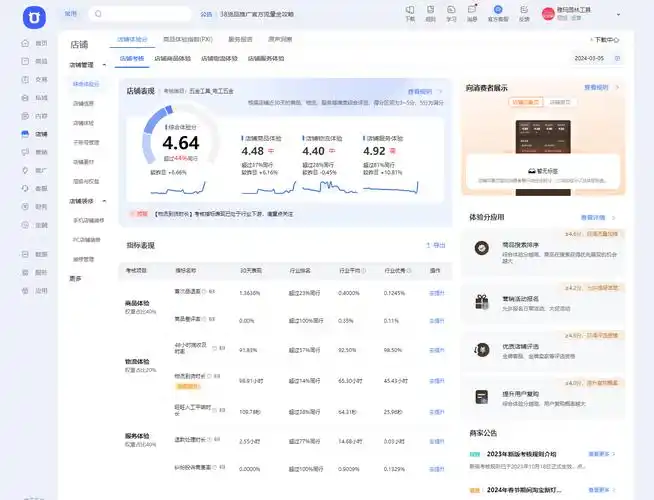Click the 商品搜索排序 card icon
654x500 pixels.
[482, 246]
